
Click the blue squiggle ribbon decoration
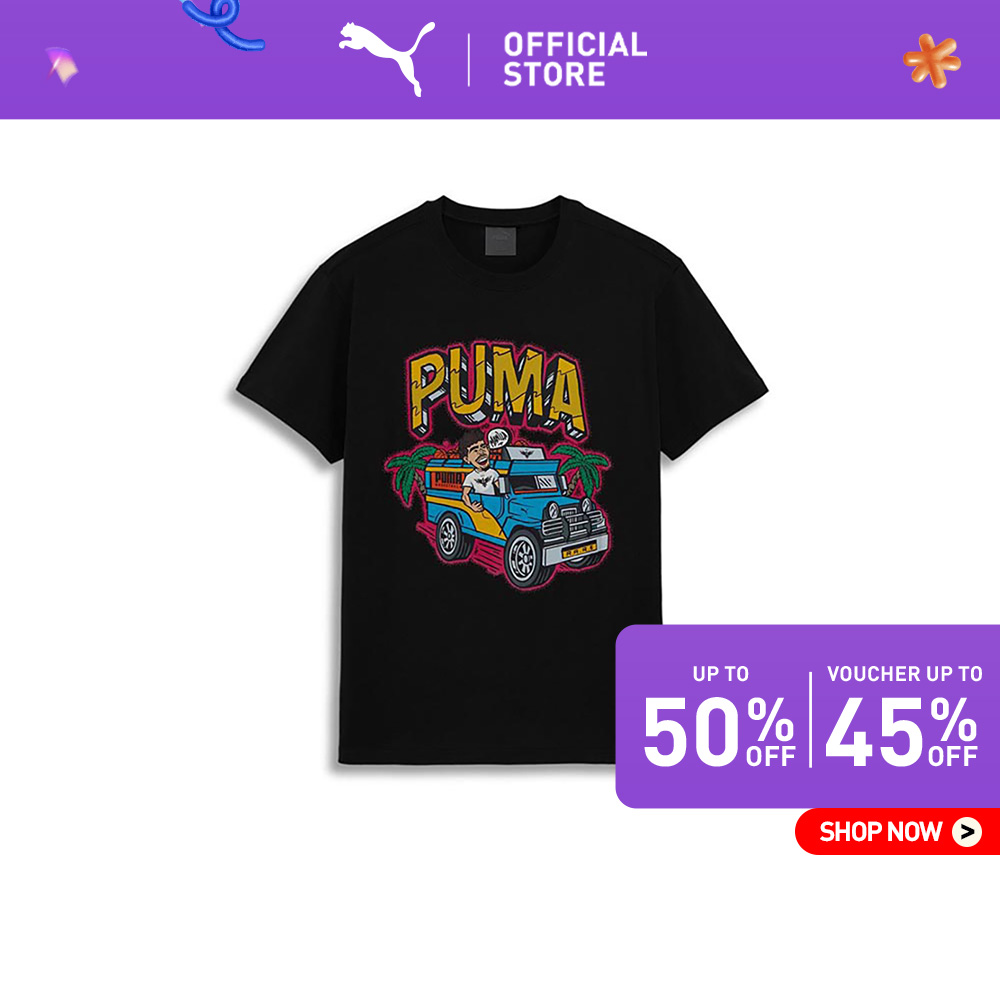point(223,24)
